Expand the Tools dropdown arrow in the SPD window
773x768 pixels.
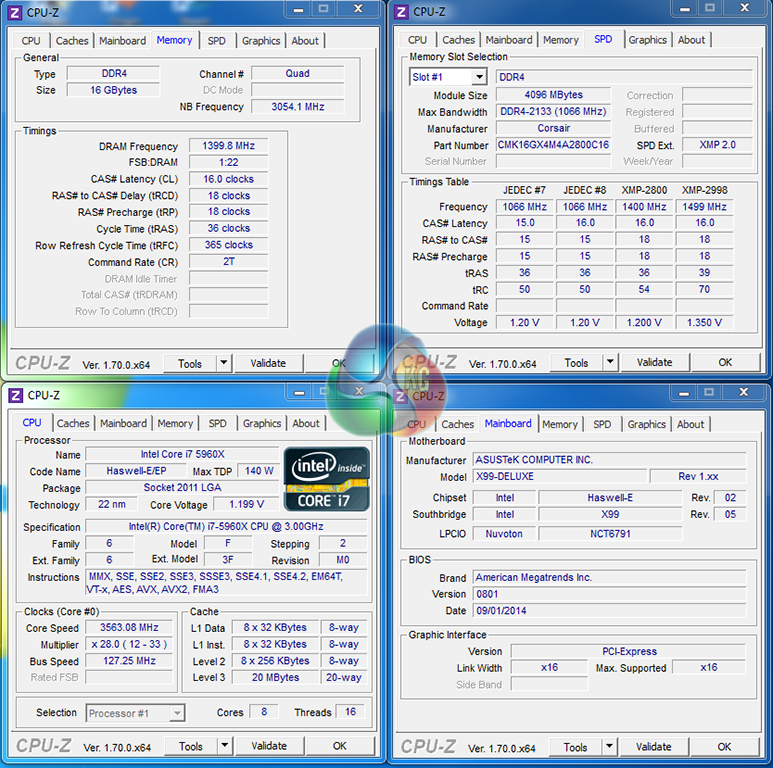coord(610,363)
